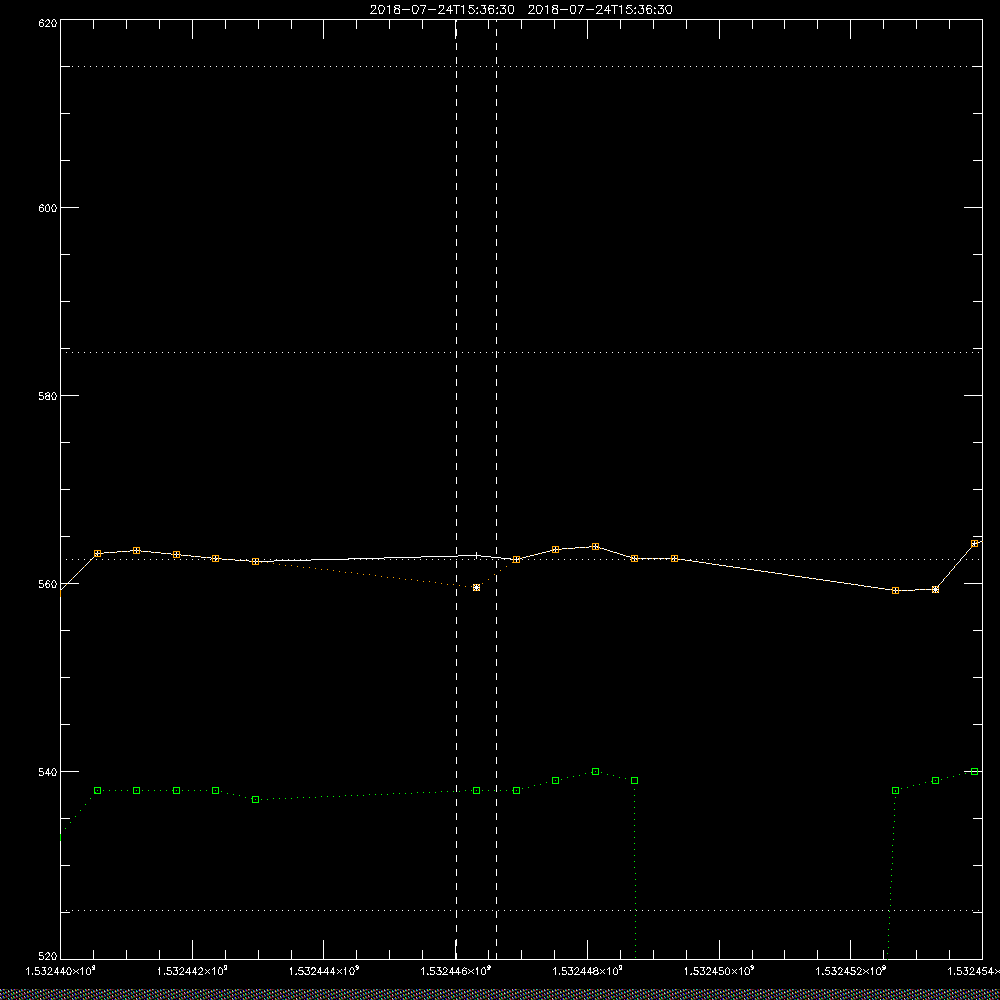This screenshot has width=1000, height=1000.
Task: Click the 1.532440×10⁹ x-axis label
Action: (x=60, y=971)
